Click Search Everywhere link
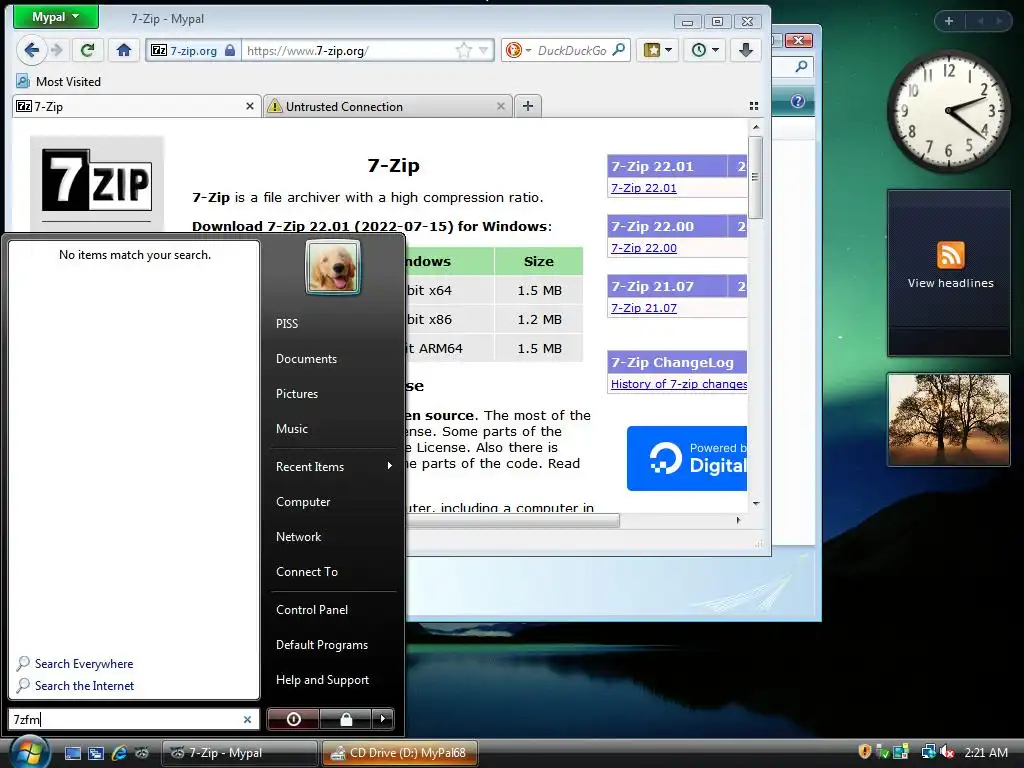The height and width of the screenshot is (768, 1024). [75, 664]
